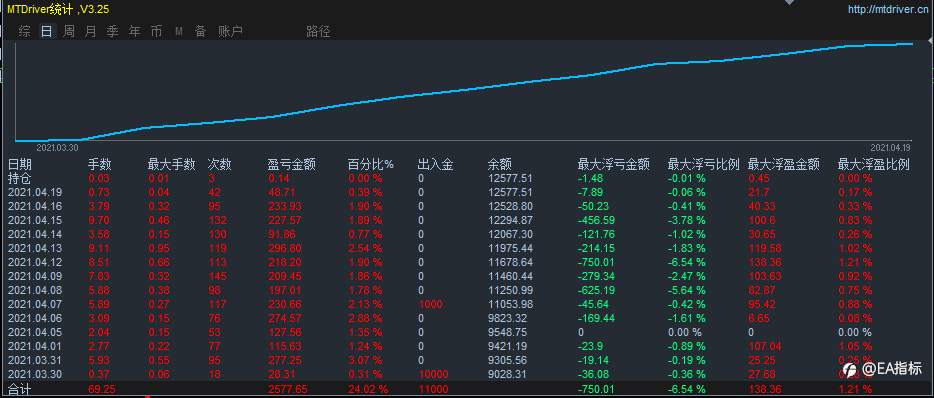Select the 2021.04.07 date row

(x=35, y=304)
